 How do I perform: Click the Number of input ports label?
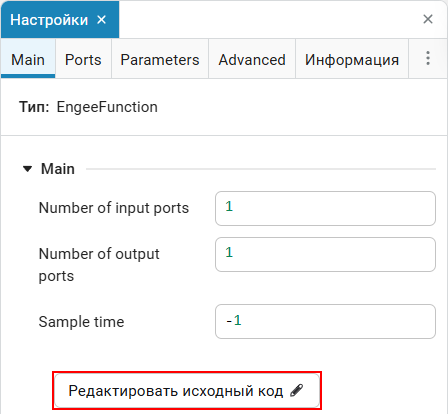(x=114, y=208)
